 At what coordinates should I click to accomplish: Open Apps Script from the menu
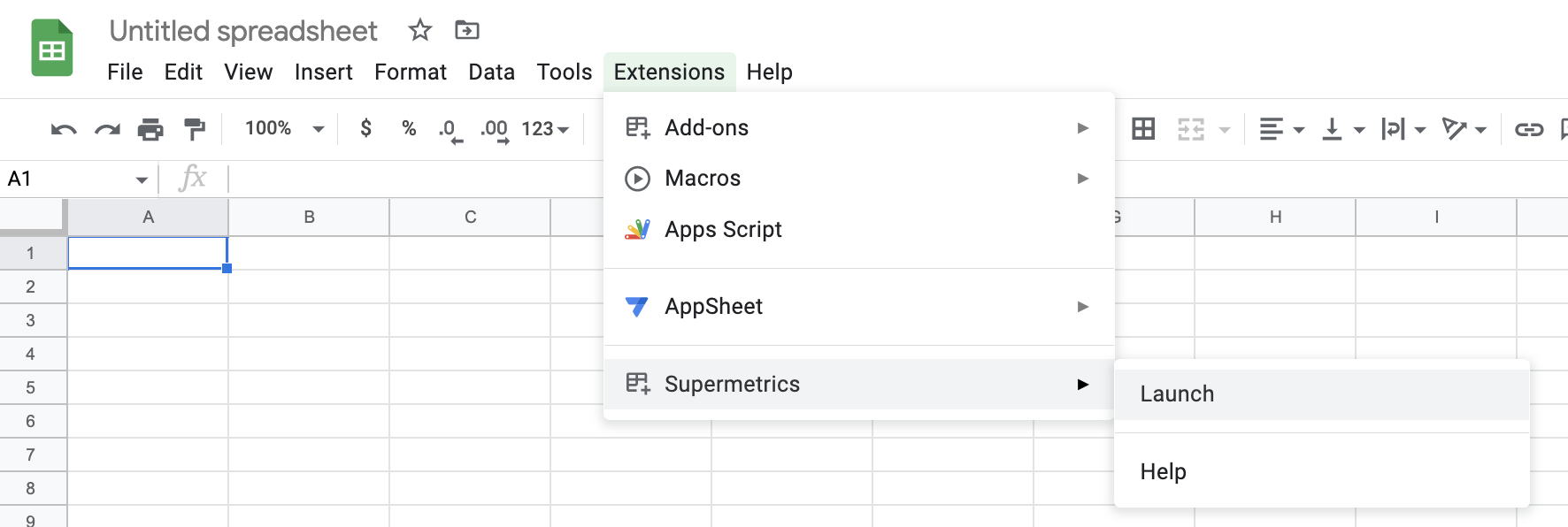tap(723, 230)
